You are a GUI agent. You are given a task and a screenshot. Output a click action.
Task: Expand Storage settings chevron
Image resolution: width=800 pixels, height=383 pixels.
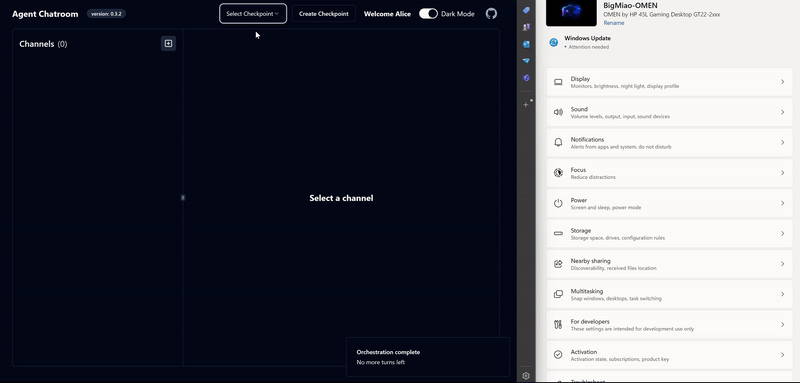[783, 234]
